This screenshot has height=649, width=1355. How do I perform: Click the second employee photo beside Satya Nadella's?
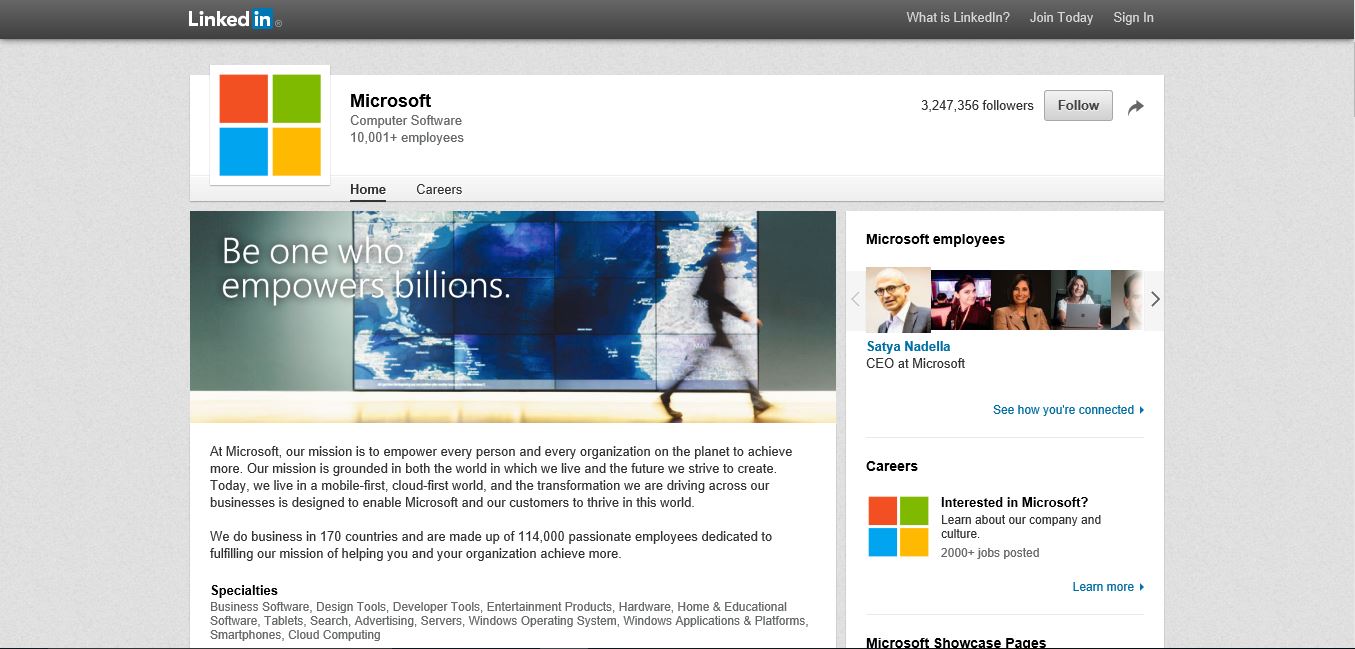point(961,300)
